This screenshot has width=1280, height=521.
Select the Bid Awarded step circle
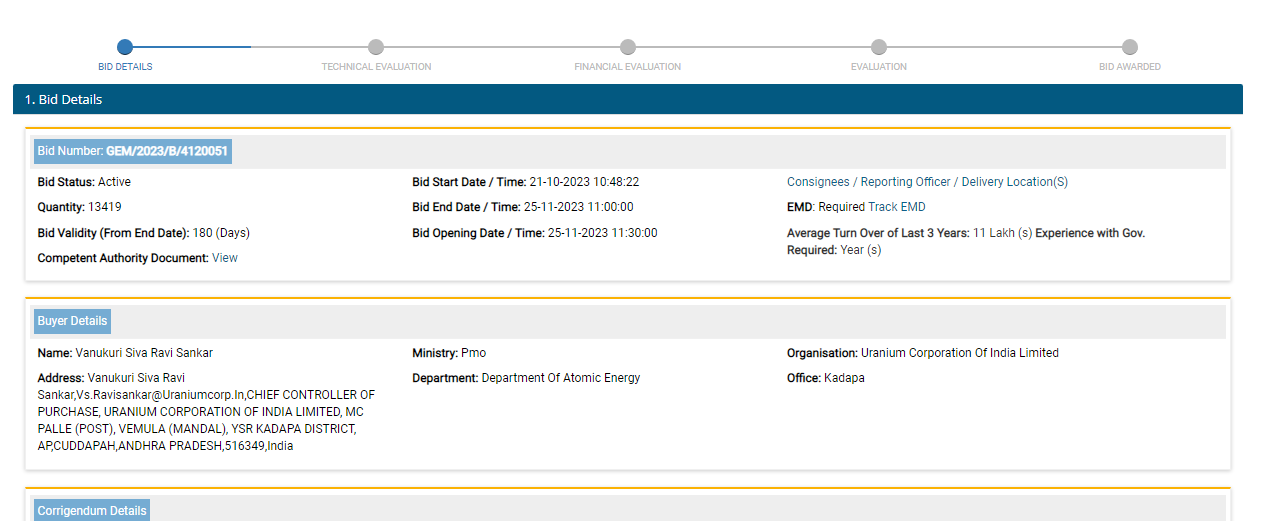pos(1130,47)
